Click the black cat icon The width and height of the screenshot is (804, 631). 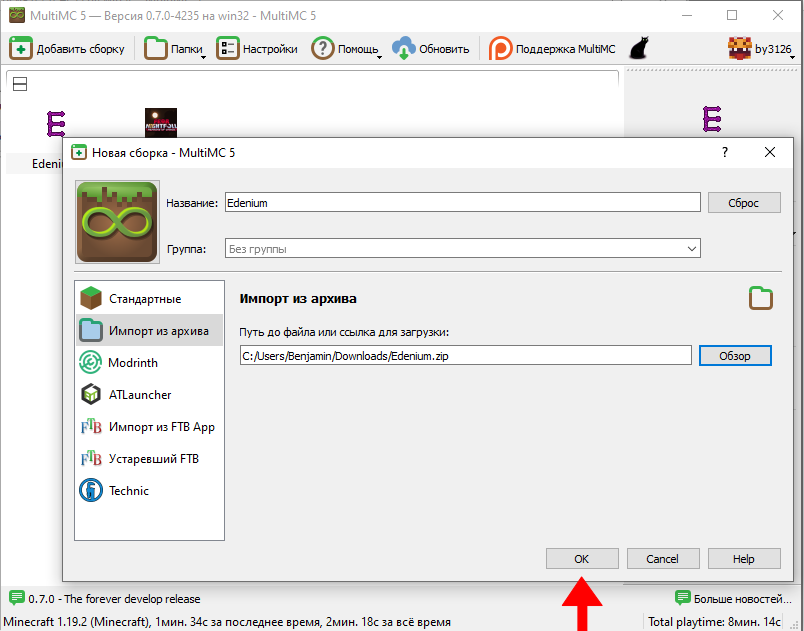point(639,48)
